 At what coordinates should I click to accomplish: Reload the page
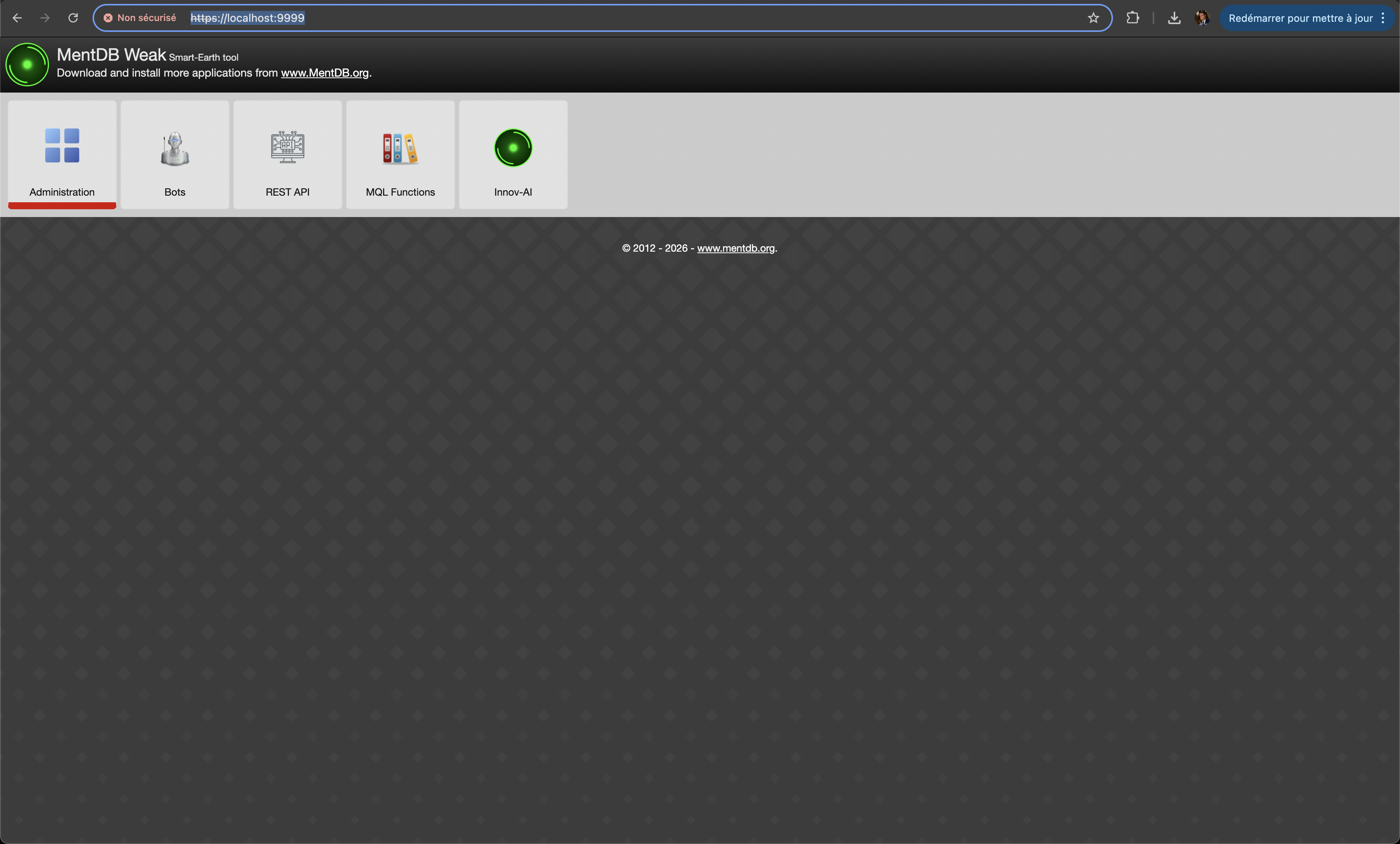[x=73, y=18]
